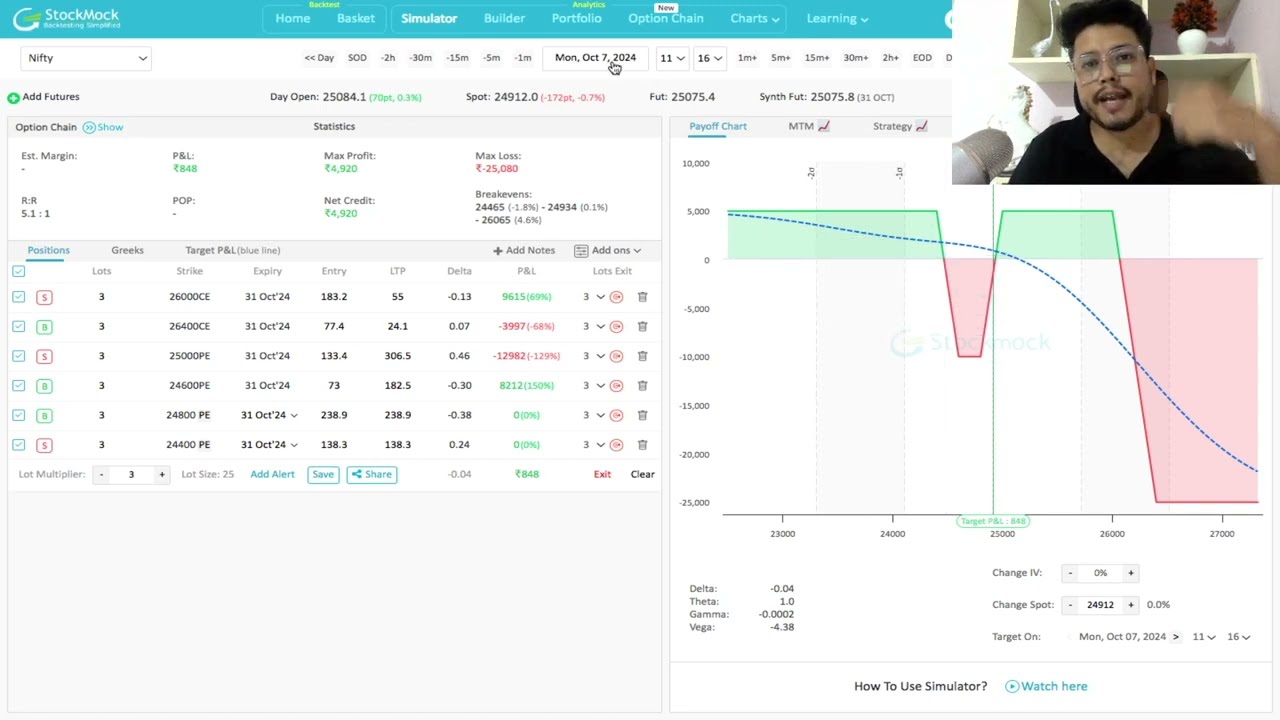Open the Nifty instrument dropdown
The image size is (1280, 720).
click(x=86, y=58)
